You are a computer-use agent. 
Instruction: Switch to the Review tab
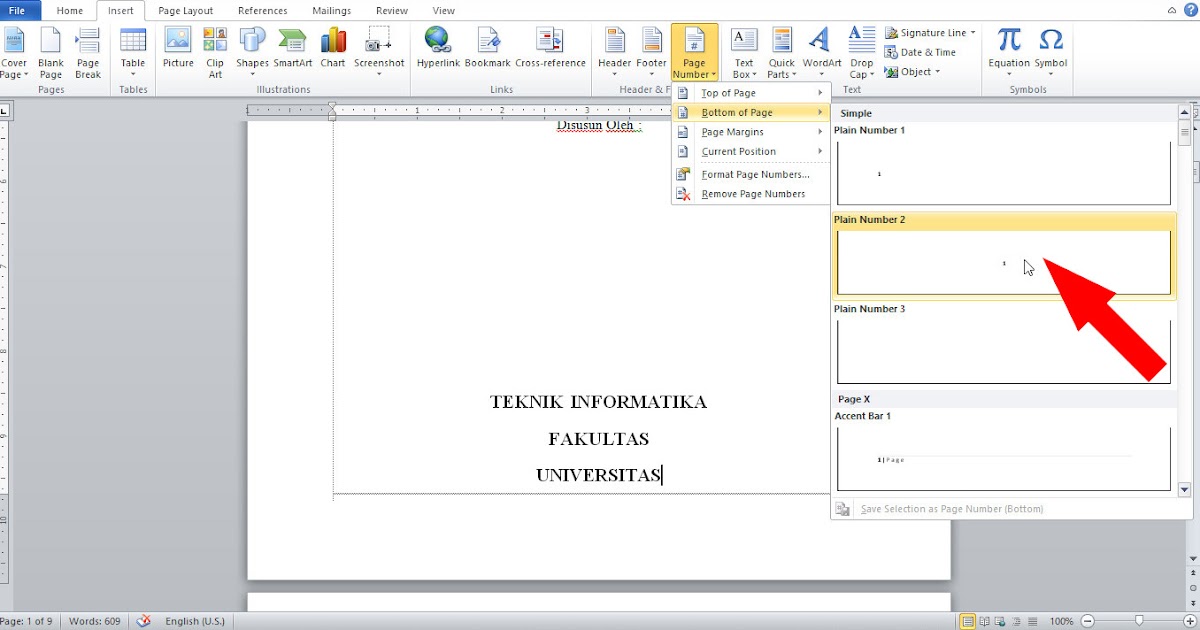click(x=391, y=10)
